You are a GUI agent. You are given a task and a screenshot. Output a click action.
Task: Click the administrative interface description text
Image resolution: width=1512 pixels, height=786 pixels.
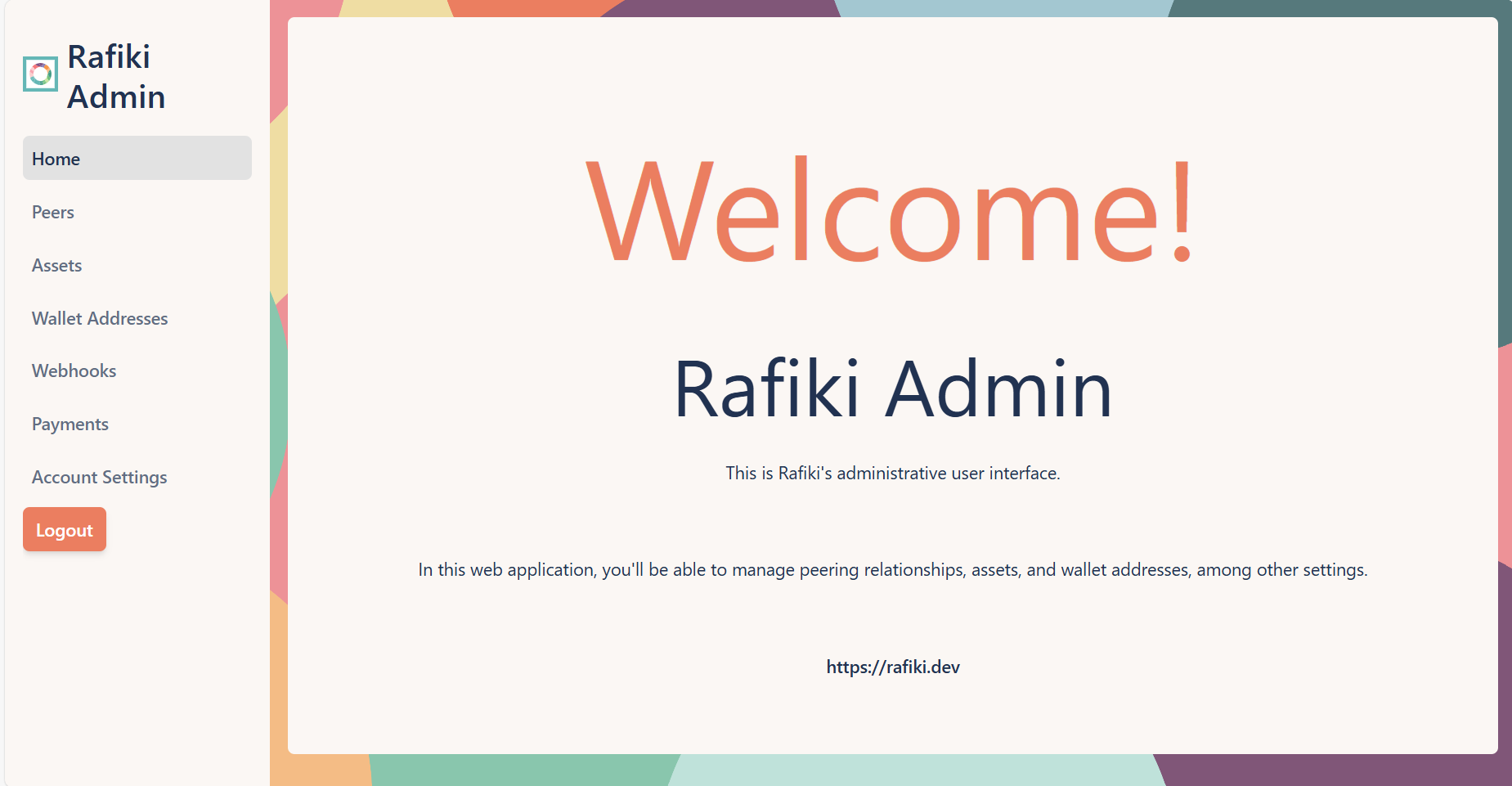(892, 472)
